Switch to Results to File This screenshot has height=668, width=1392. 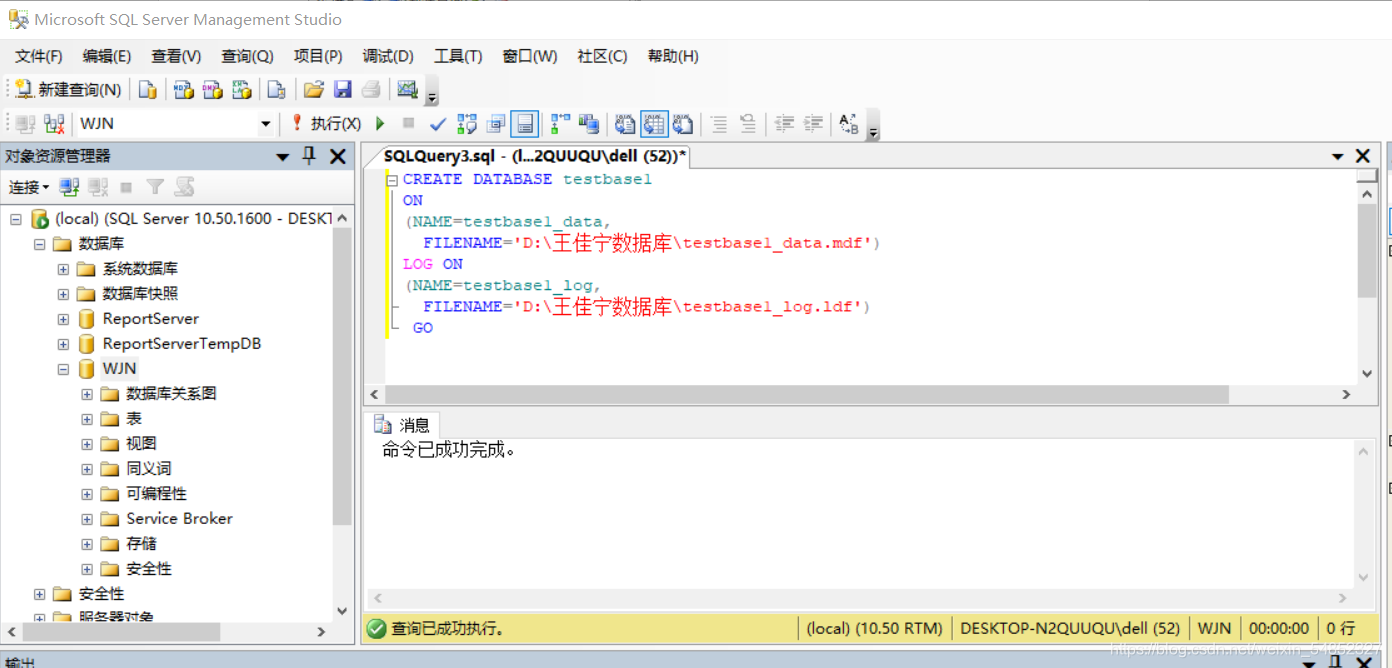(x=683, y=124)
